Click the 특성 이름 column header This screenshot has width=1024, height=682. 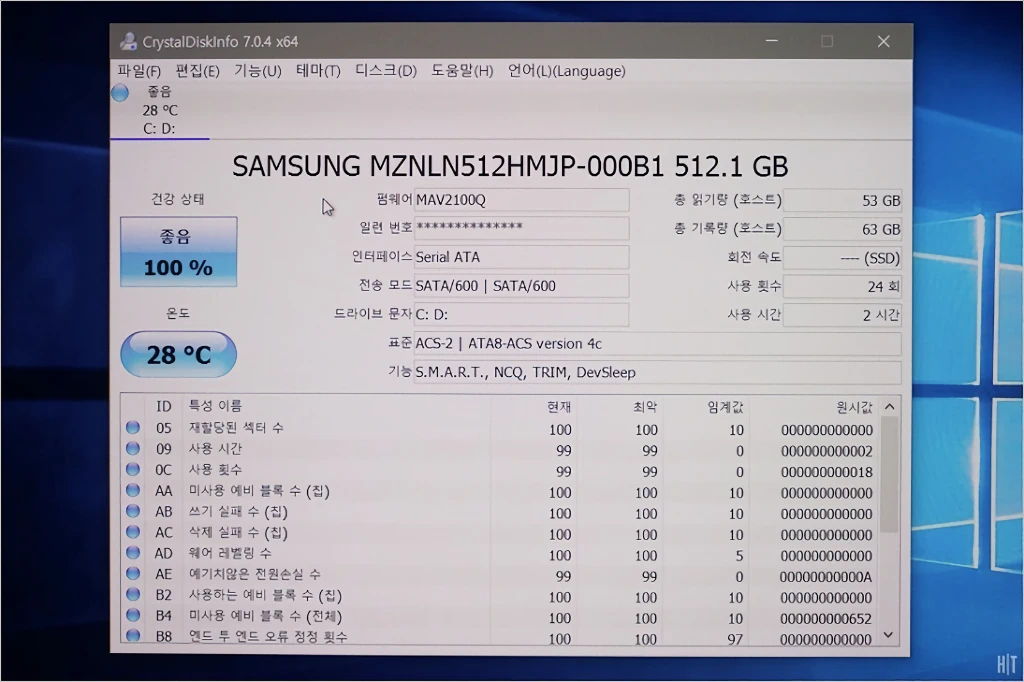pyautogui.click(x=216, y=406)
